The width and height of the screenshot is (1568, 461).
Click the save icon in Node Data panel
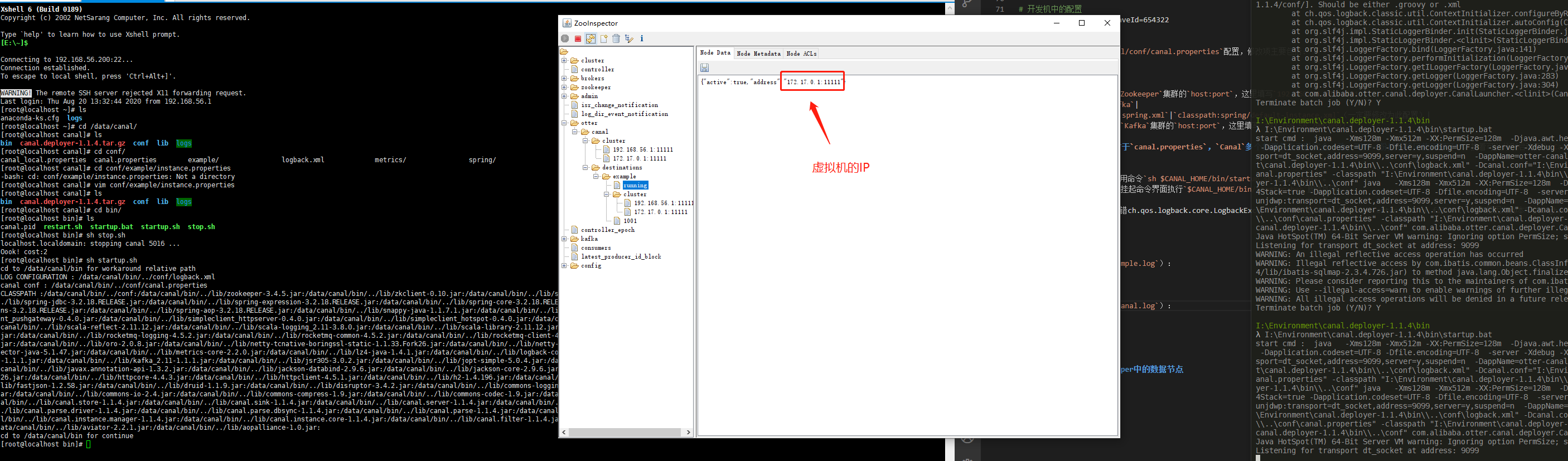pos(705,68)
